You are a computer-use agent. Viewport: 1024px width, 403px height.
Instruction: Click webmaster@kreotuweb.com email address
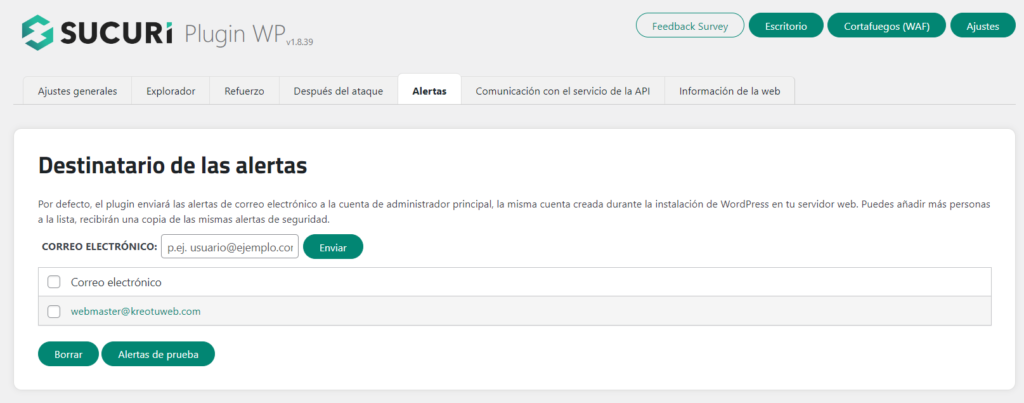point(135,312)
